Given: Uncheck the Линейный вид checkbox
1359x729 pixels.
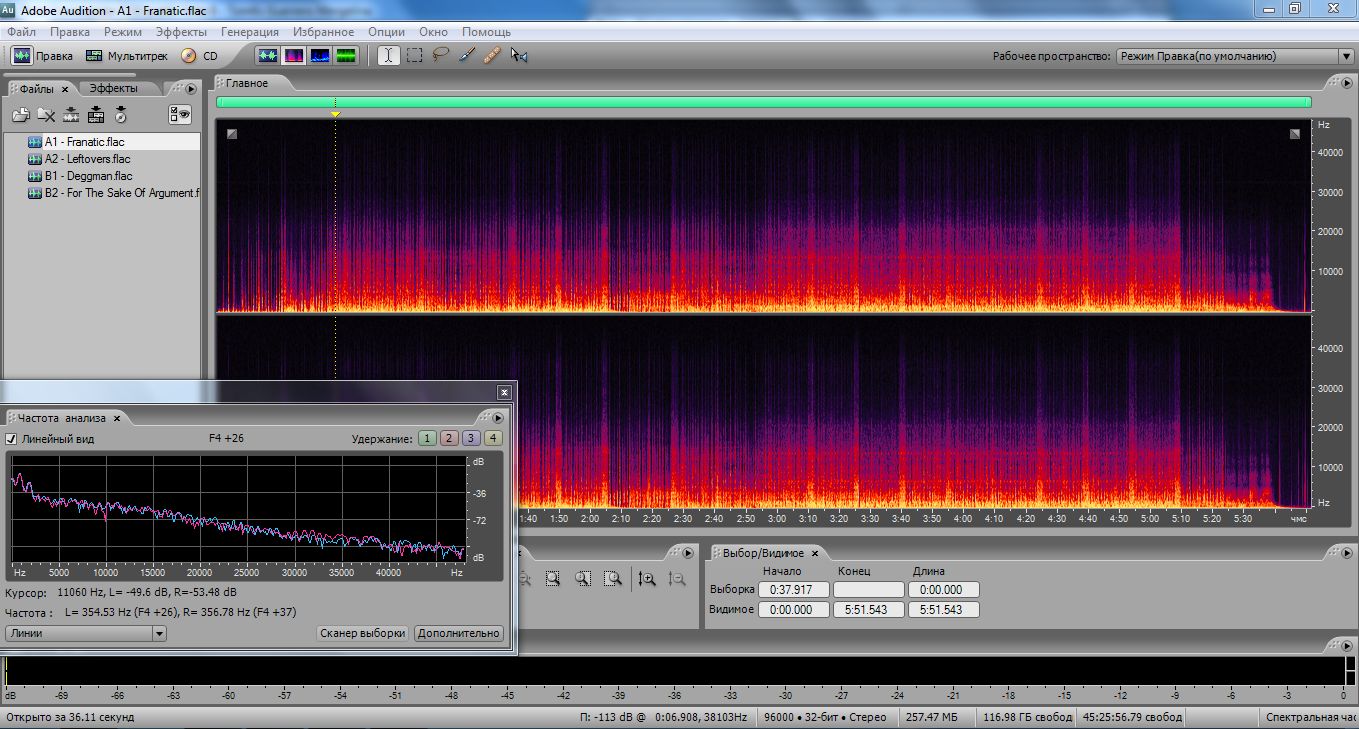Looking at the screenshot, I should 12,439.
